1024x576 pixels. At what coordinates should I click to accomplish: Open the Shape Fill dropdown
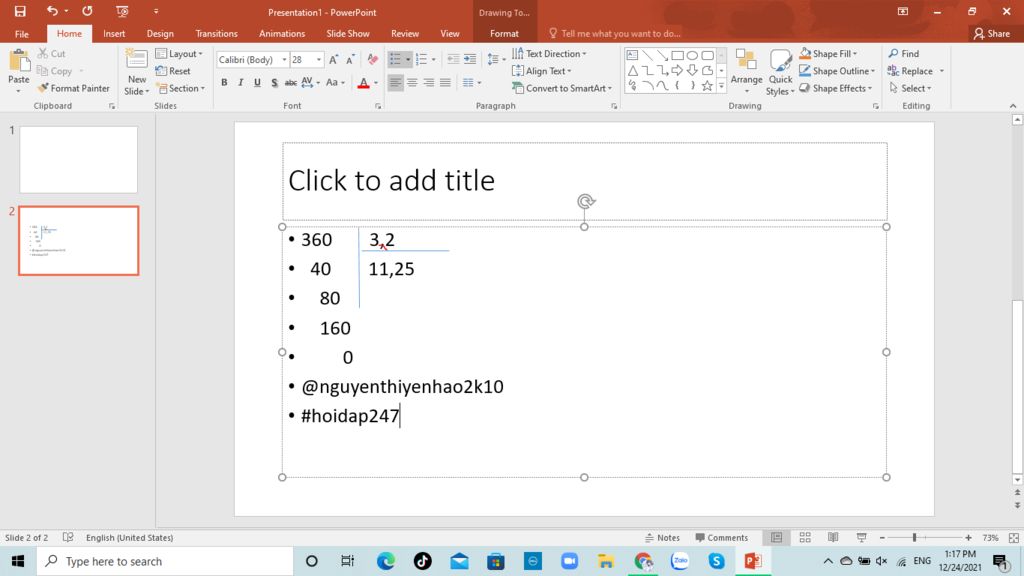[828, 54]
